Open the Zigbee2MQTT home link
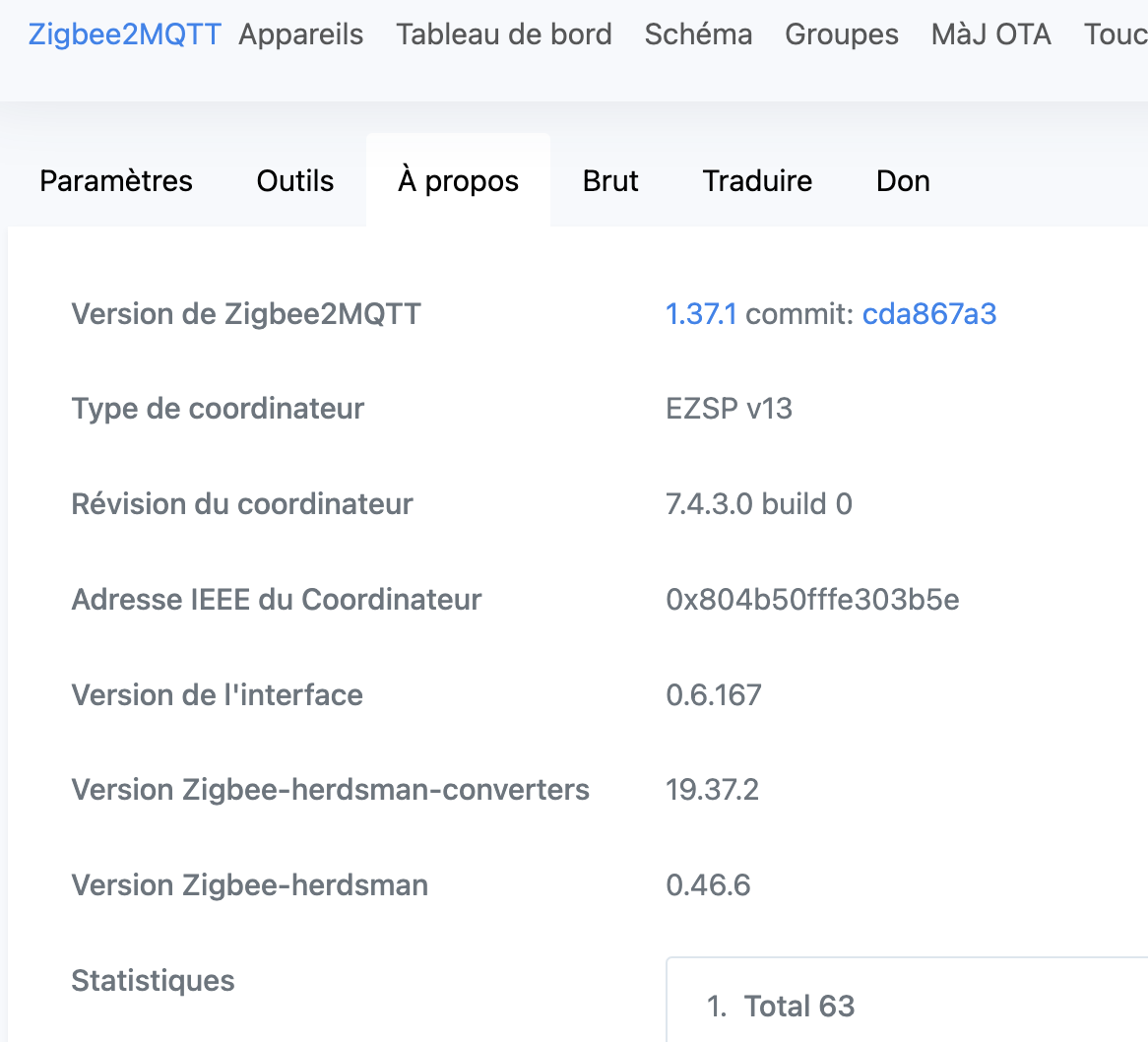The width and height of the screenshot is (1148, 1042). pos(124,34)
